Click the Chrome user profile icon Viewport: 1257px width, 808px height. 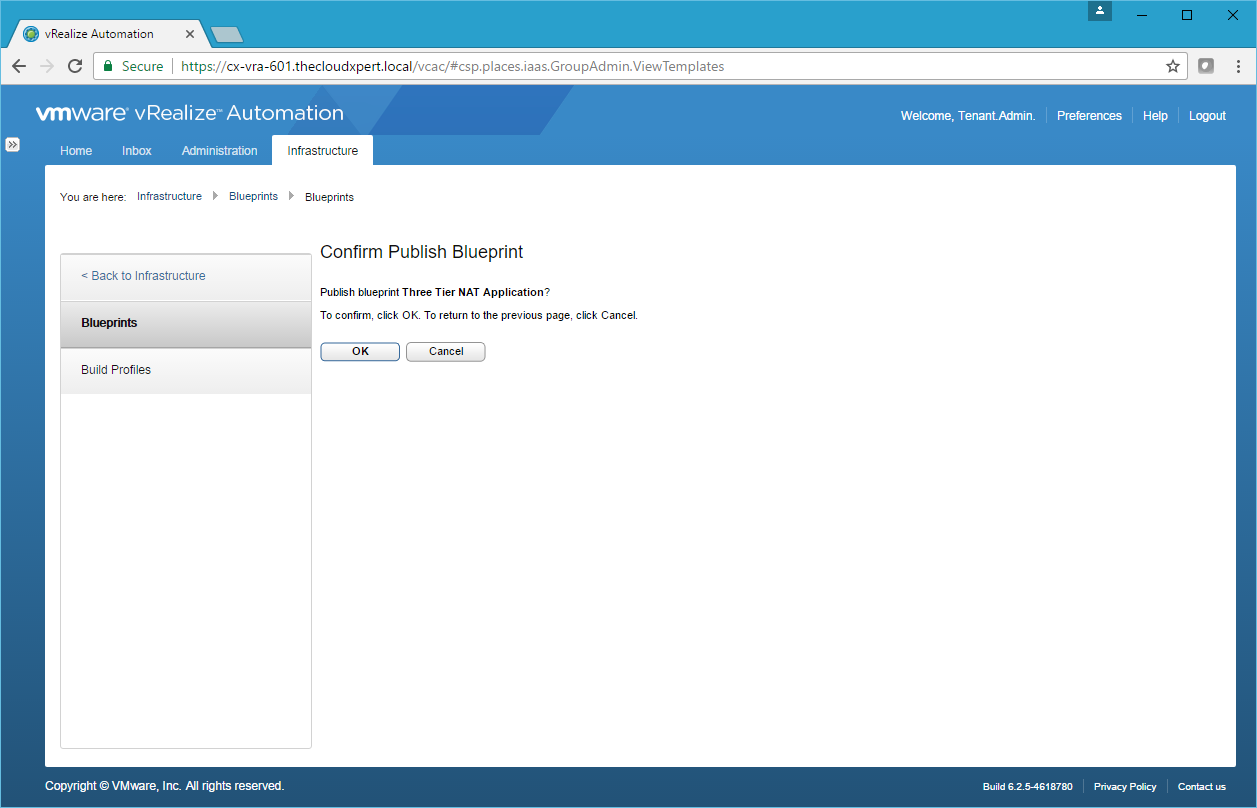pyautogui.click(x=1100, y=12)
